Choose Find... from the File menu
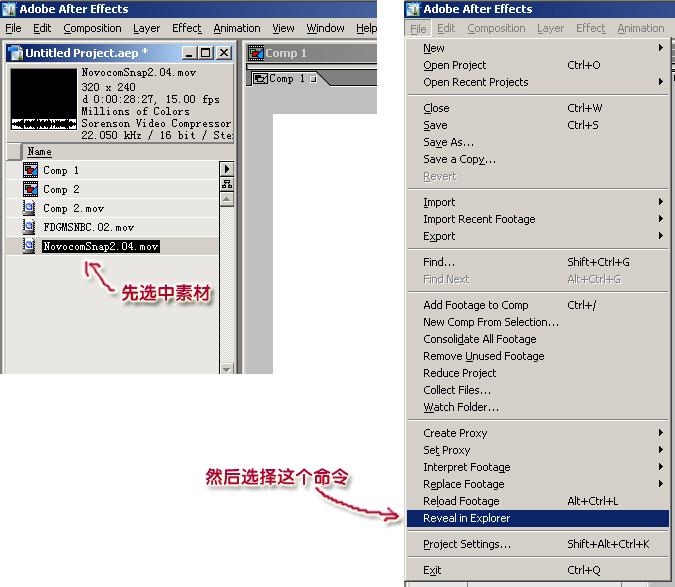Screen dimensions: 675x587 538,262
